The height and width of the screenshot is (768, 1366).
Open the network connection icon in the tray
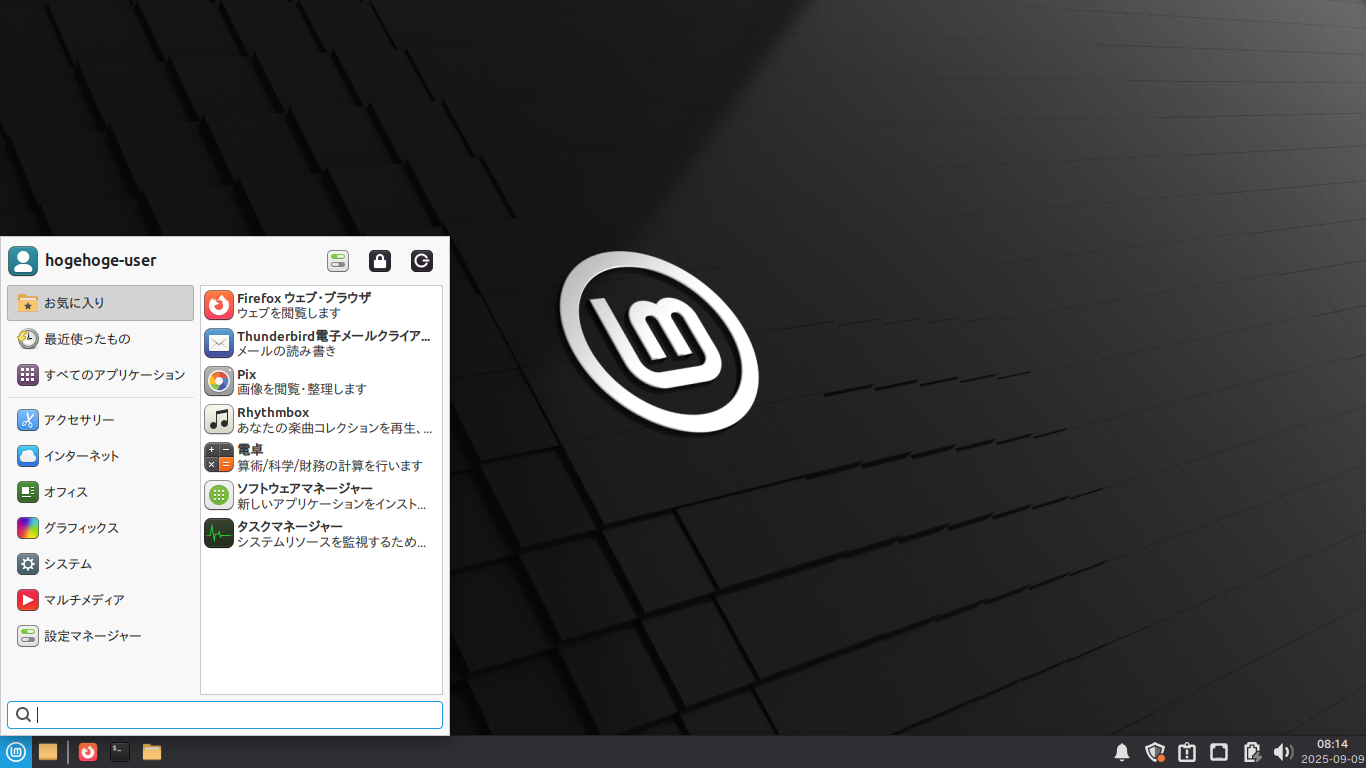click(x=1219, y=752)
